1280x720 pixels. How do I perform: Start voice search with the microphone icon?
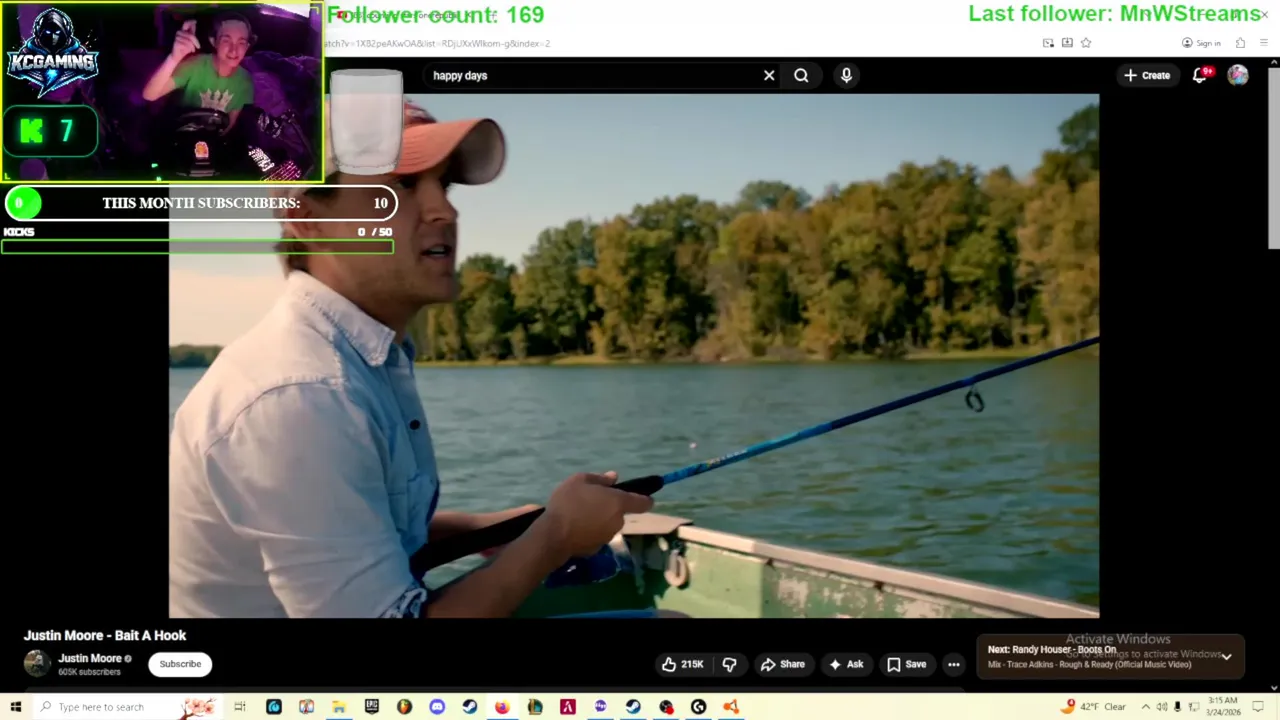click(x=846, y=75)
